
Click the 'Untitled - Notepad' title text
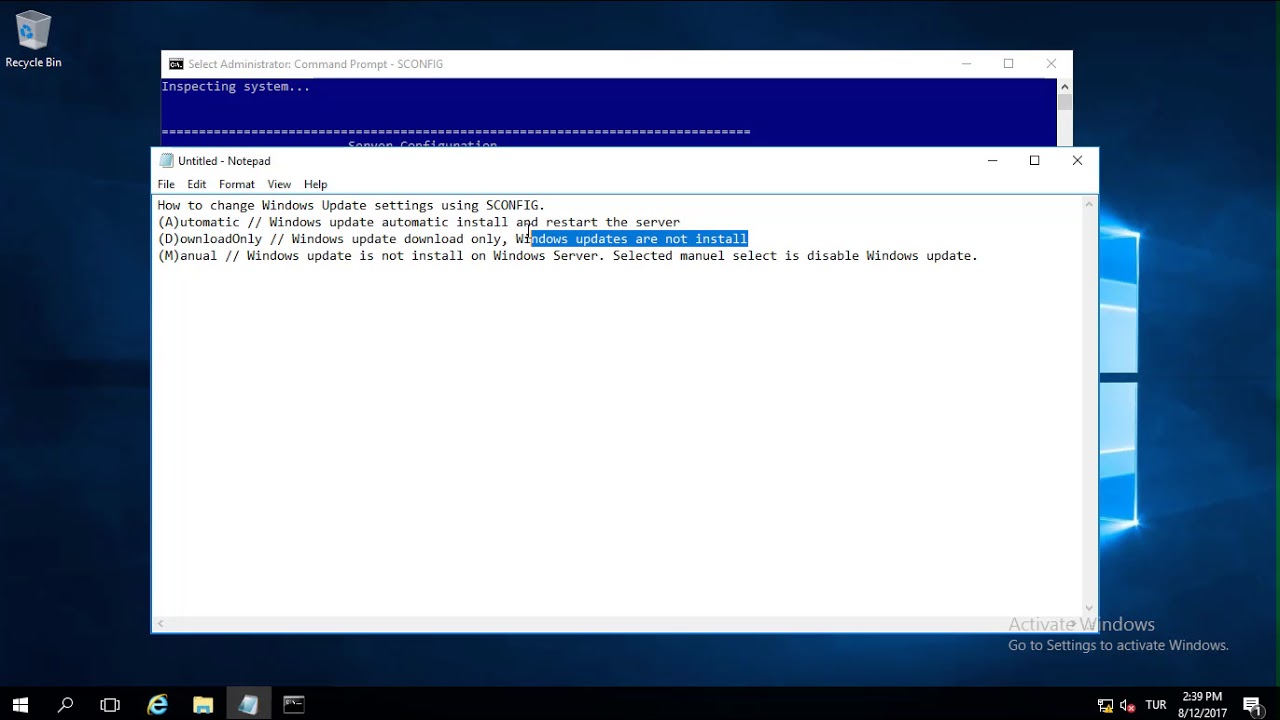(x=224, y=161)
